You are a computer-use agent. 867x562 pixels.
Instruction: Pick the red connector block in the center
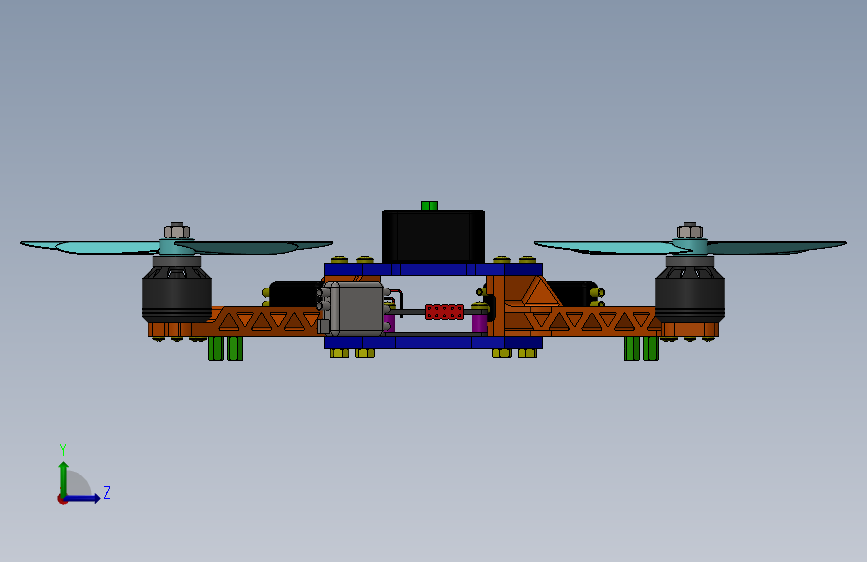pyautogui.click(x=445, y=312)
